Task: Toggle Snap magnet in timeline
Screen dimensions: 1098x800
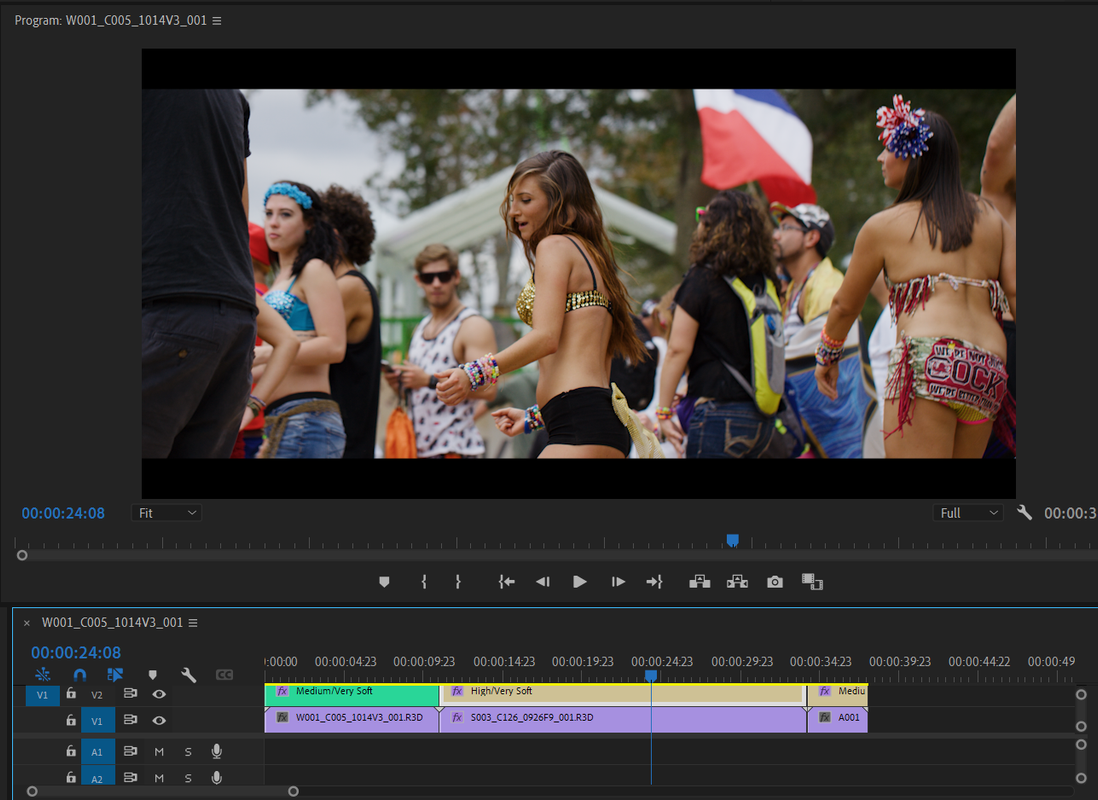Action: coord(80,675)
